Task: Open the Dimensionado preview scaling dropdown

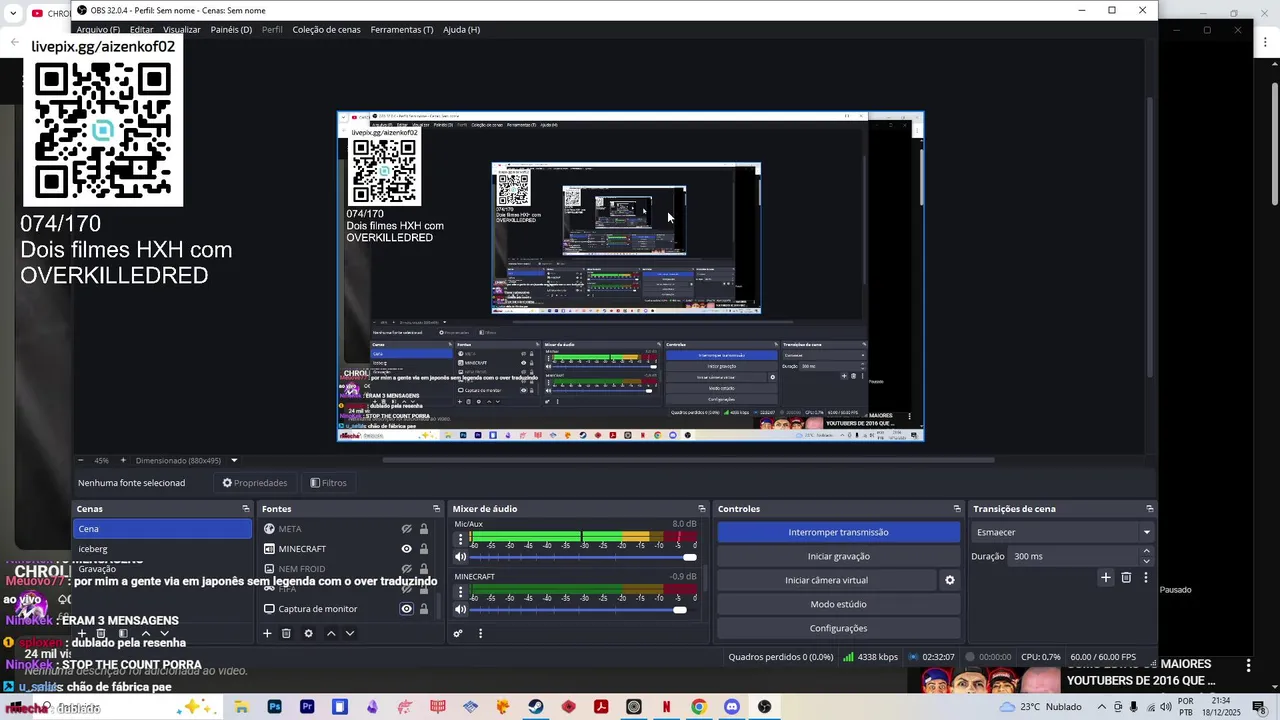Action: (x=186, y=461)
